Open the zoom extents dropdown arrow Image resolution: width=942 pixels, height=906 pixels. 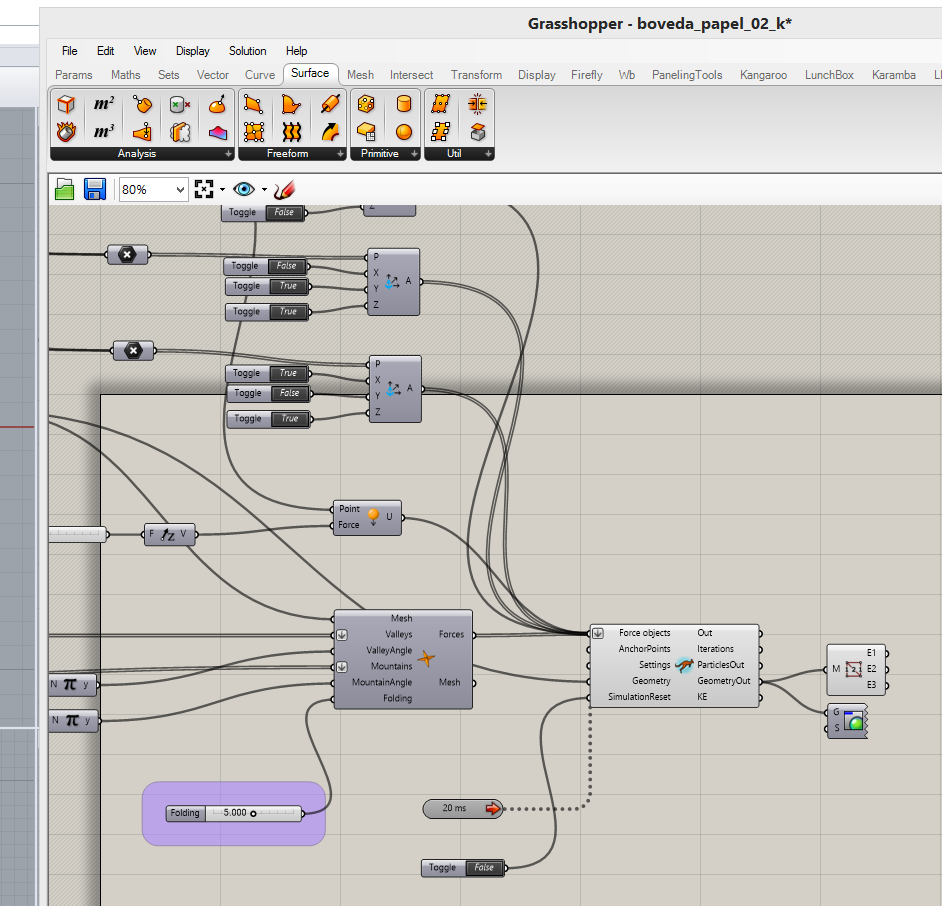coord(222,190)
